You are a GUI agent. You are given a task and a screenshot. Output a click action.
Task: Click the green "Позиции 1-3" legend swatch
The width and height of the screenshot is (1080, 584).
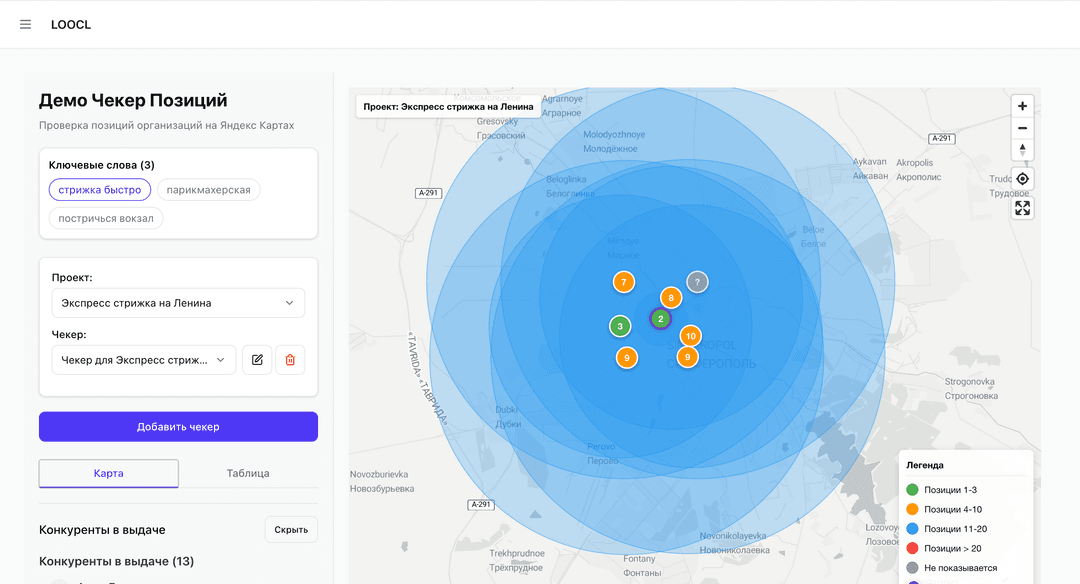coord(912,490)
